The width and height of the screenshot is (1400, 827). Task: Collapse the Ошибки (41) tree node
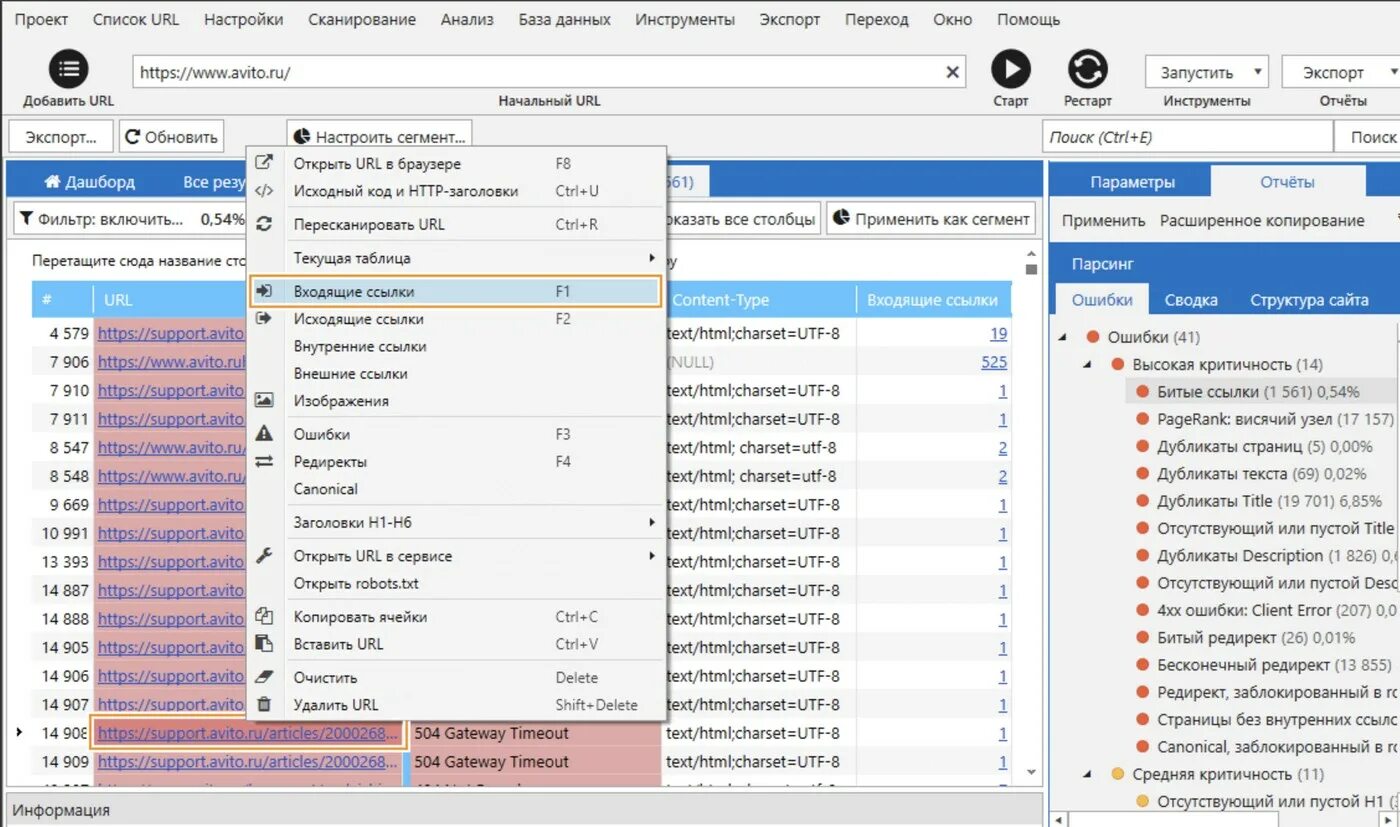click(x=1062, y=338)
